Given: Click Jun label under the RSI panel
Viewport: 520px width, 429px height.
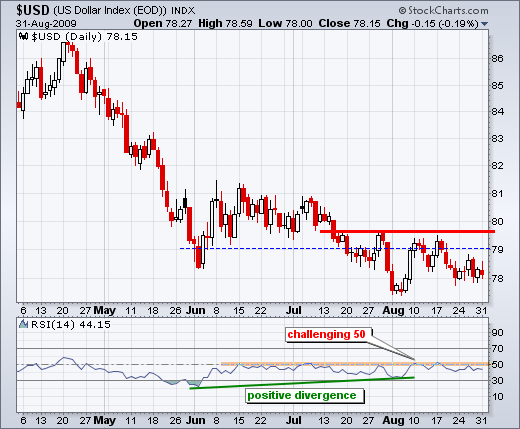Looking at the screenshot, I should coord(196,421).
